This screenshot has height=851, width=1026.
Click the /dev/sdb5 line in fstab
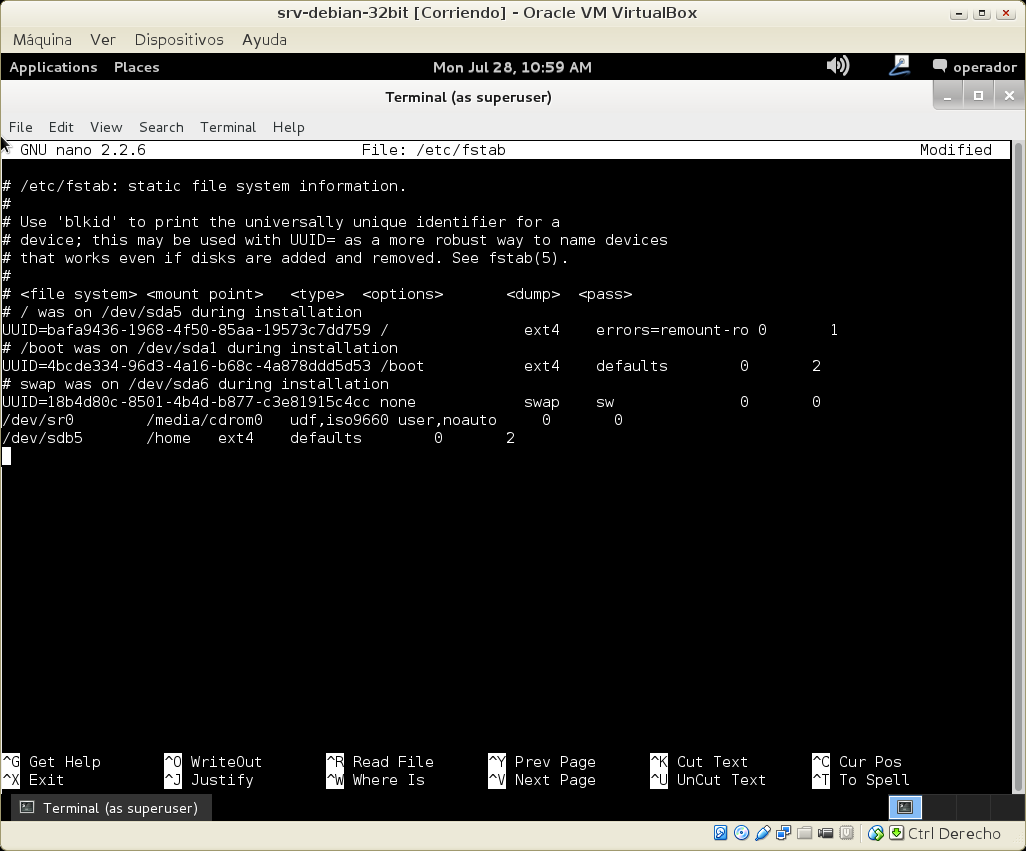pyautogui.click(x=258, y=438)
